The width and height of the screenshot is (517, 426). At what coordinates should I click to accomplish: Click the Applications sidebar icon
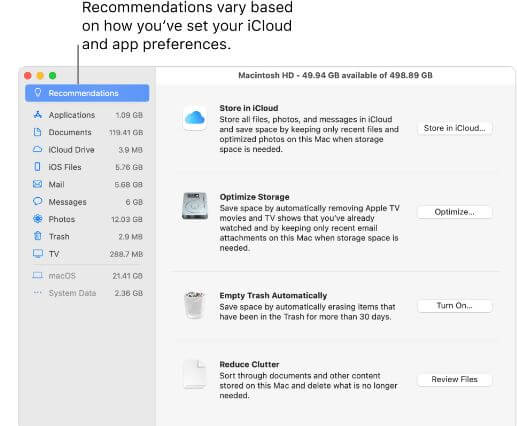pyautogui.click(x=38, y=115)
